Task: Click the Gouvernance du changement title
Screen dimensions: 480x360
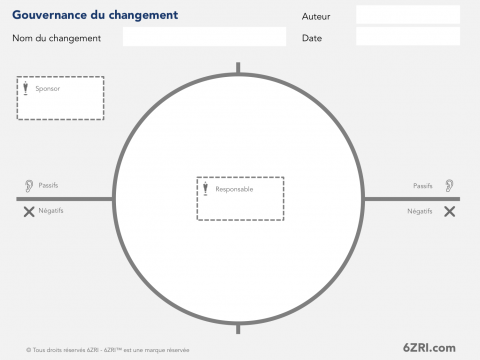Action: coord(95,15)
